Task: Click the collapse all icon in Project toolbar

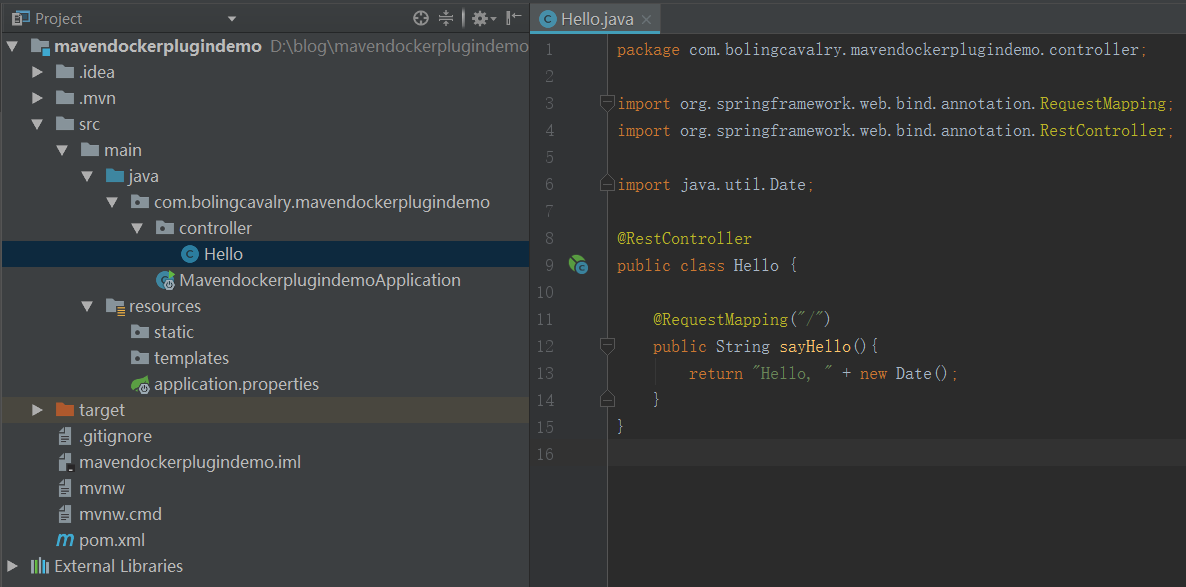Action: [x=446, y=18]
